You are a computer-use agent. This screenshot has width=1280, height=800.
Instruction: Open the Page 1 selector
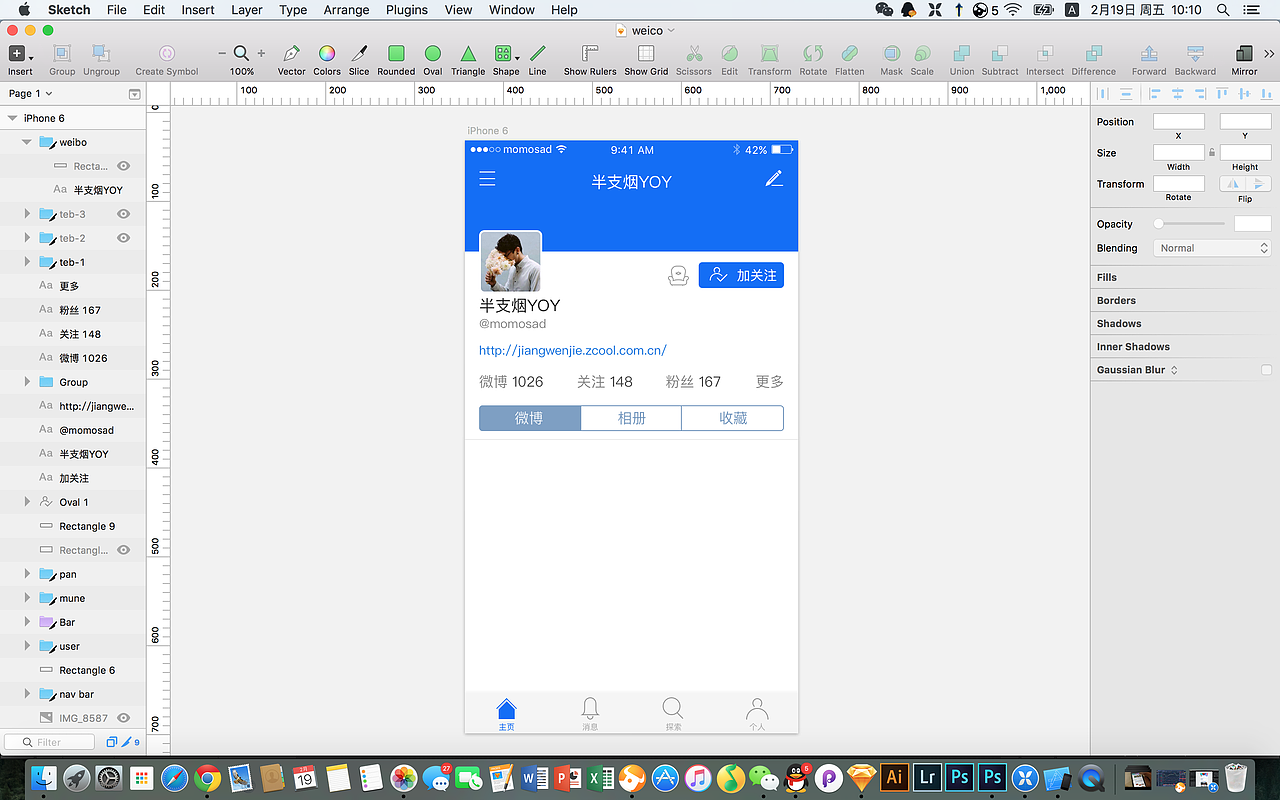(30, 93)
